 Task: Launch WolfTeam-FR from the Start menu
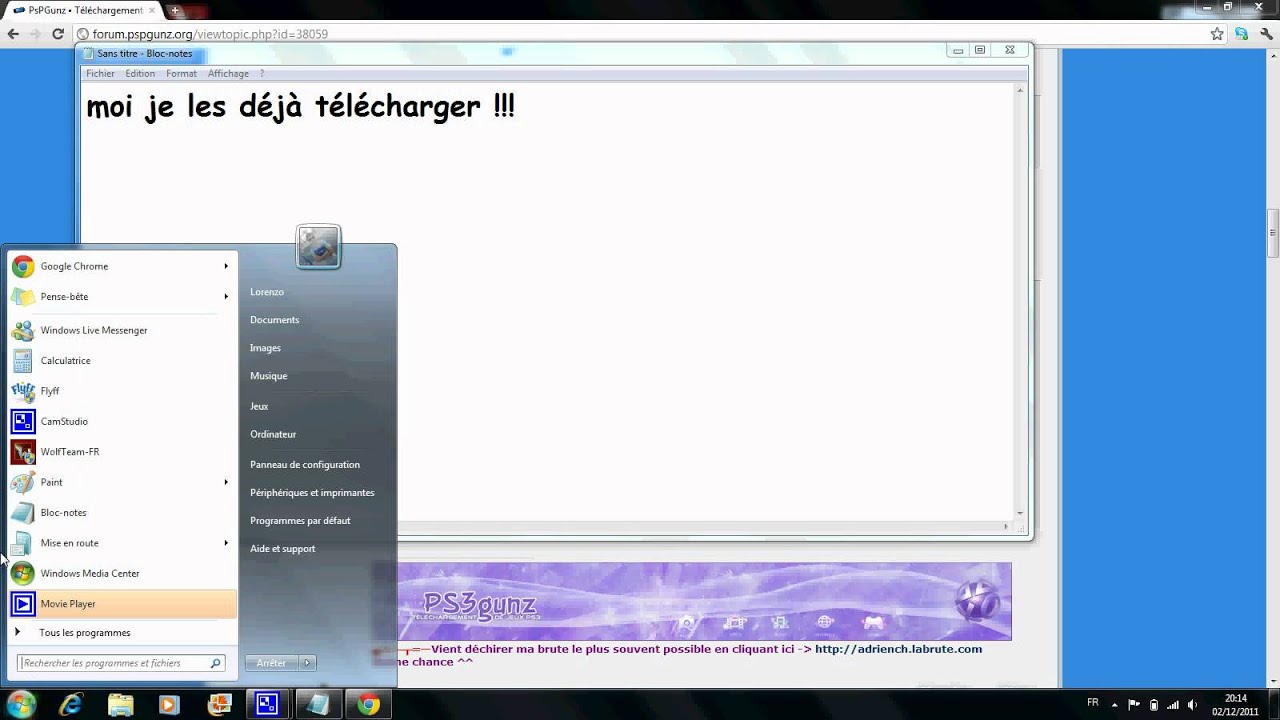point(122,452)
